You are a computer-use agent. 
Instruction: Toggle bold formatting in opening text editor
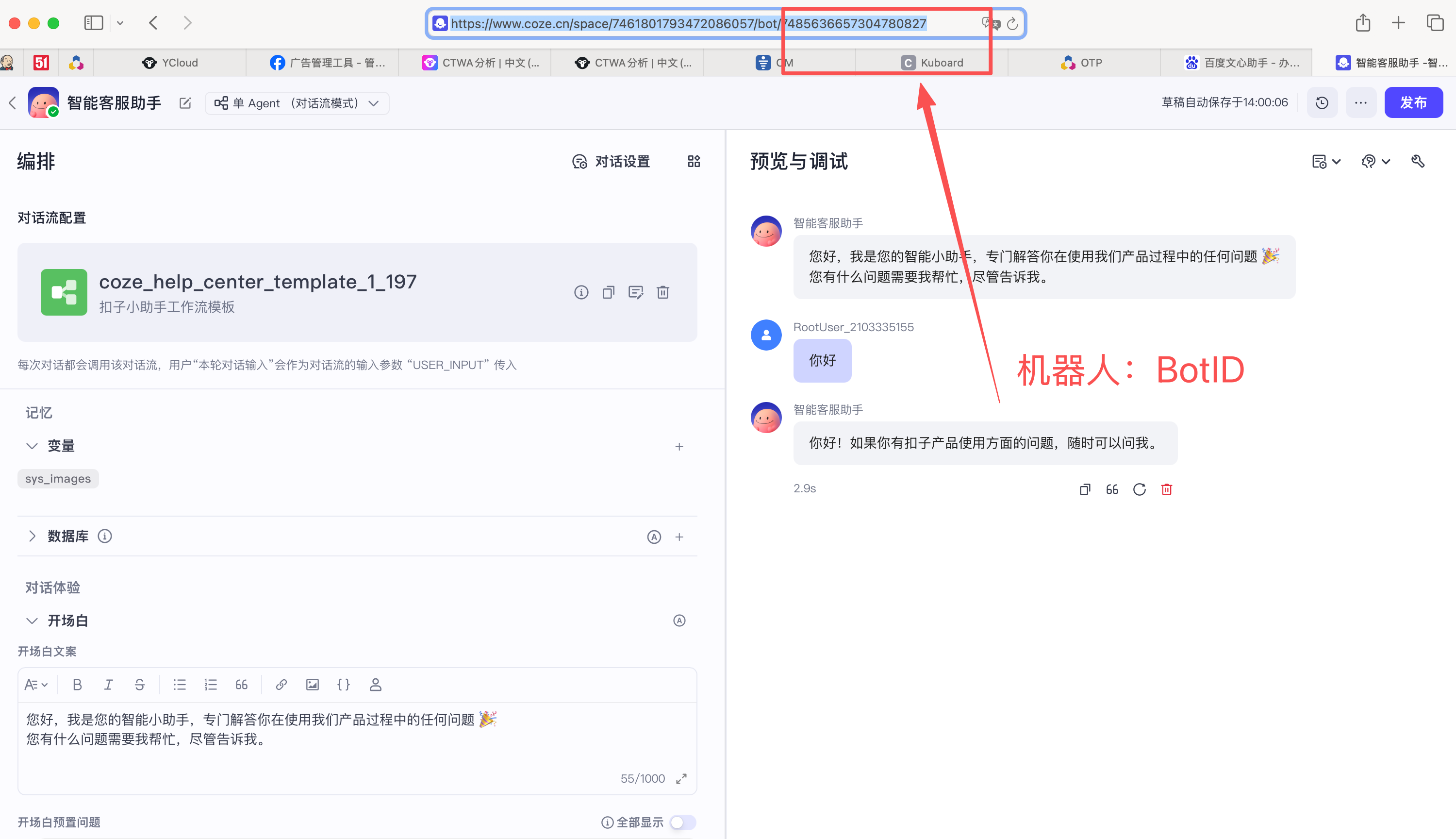point(77,685)
